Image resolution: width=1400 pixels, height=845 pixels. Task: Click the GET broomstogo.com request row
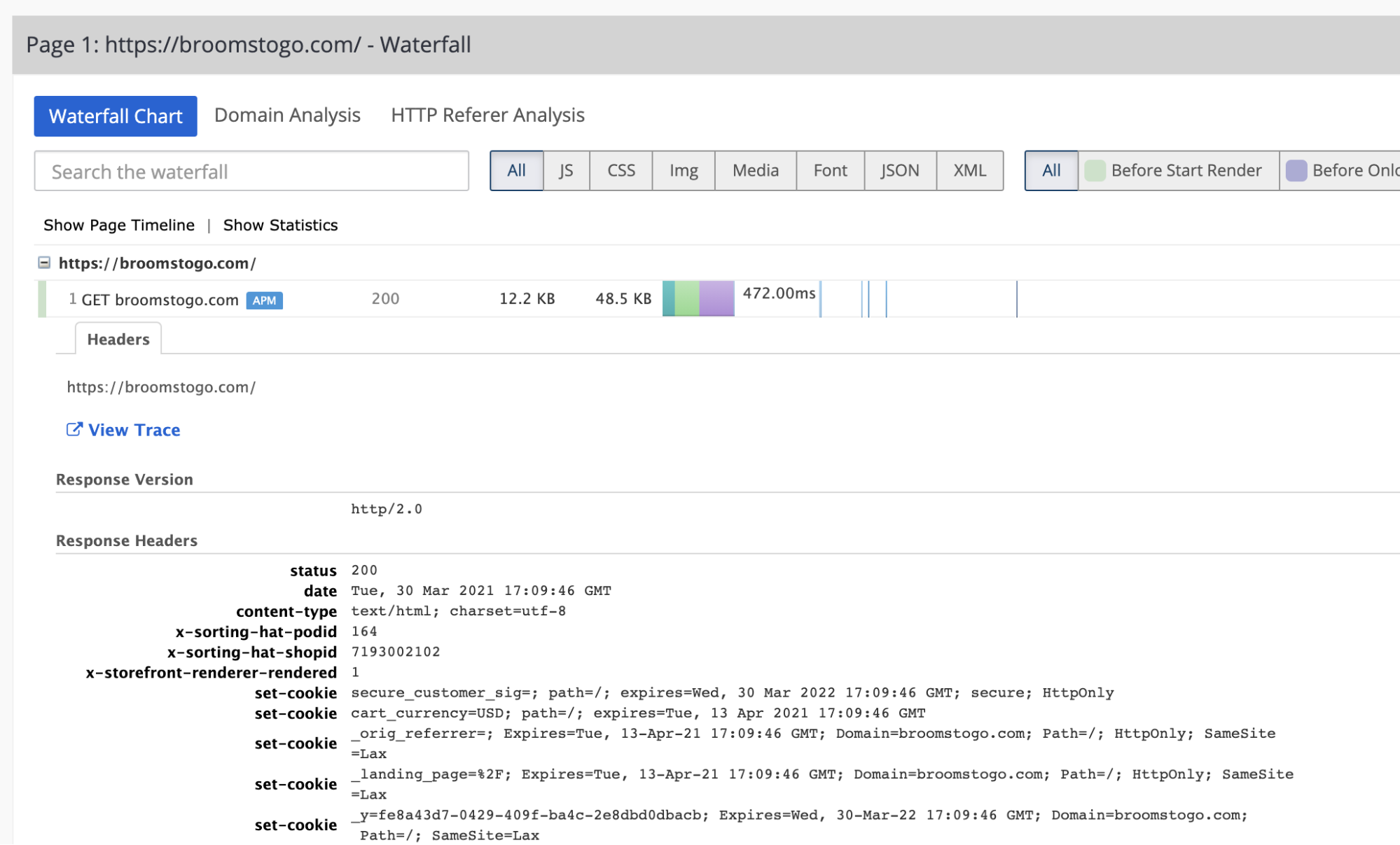click(719, 299)
